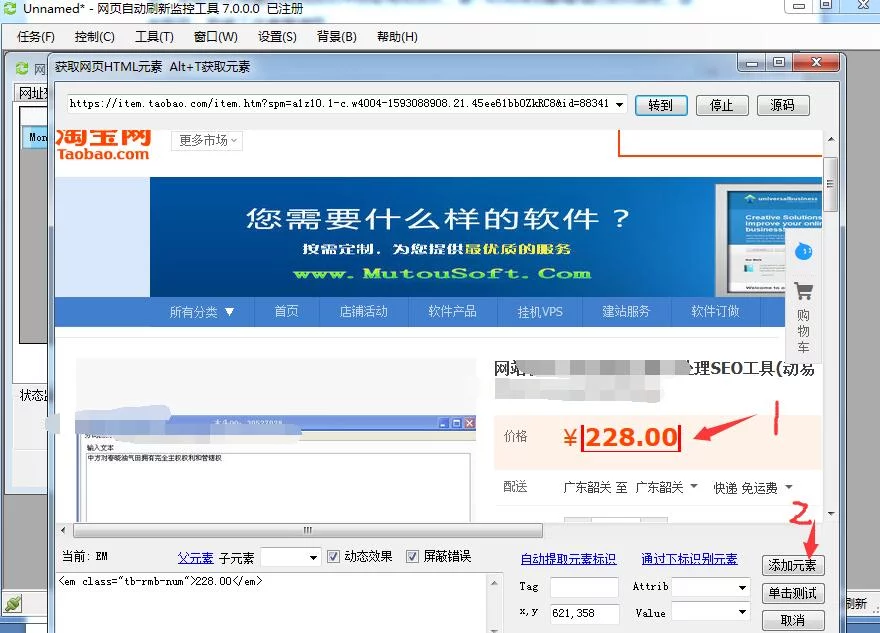Screen dimensions: 880x633
Task: Open the 软件订做 tab
Action: 716,311
